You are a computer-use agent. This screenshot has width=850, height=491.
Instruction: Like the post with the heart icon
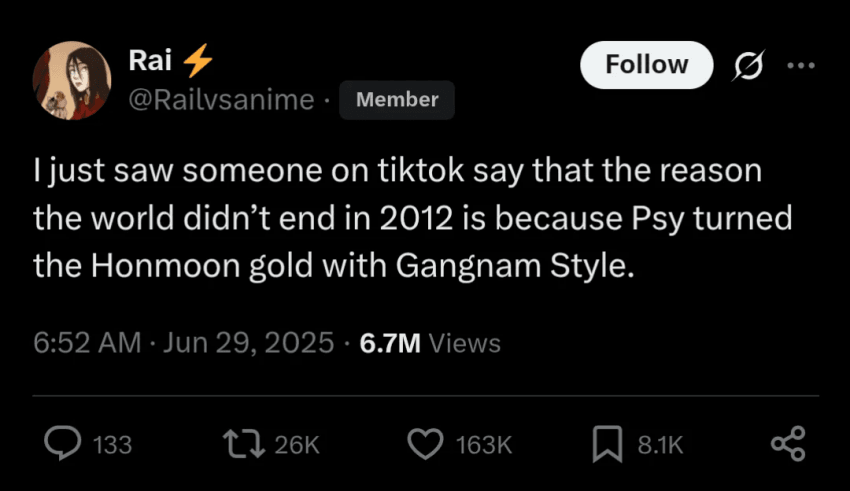click(425, 444)
